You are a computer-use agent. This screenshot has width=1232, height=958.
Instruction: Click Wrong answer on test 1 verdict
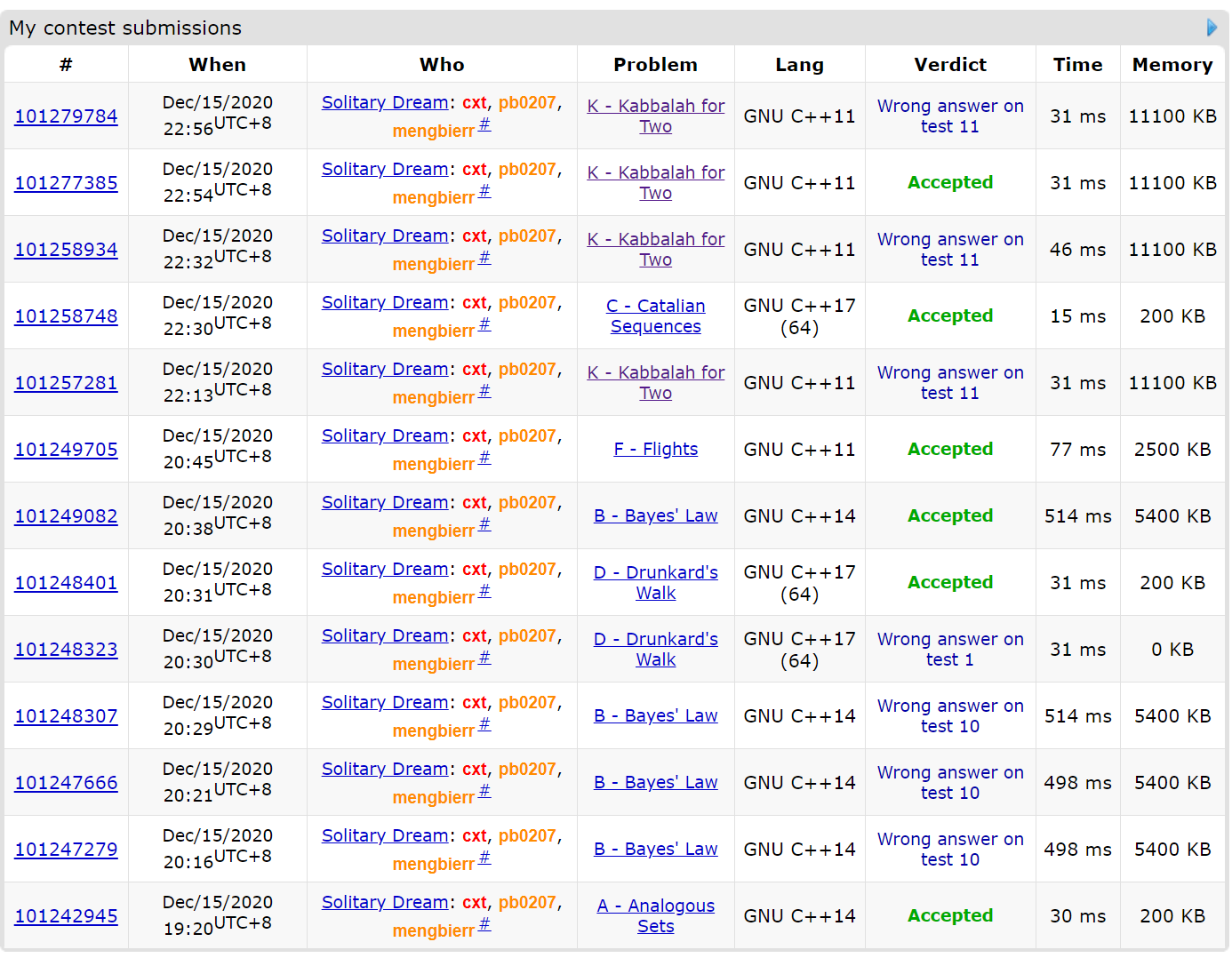[949, 650]
